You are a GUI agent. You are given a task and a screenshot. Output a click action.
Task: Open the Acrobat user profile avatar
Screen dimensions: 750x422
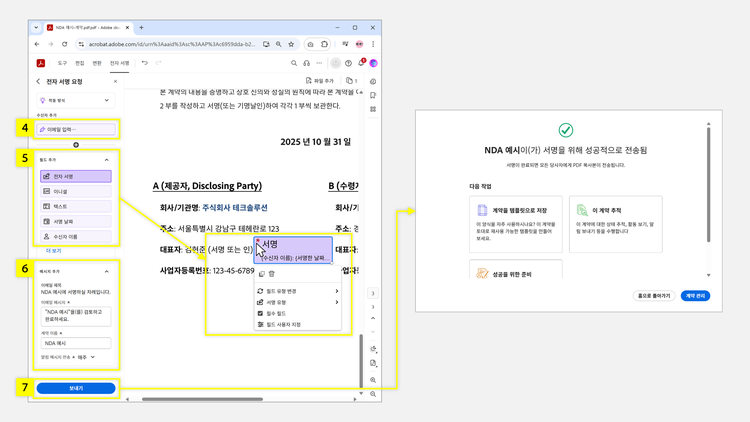tap(374, 63)
